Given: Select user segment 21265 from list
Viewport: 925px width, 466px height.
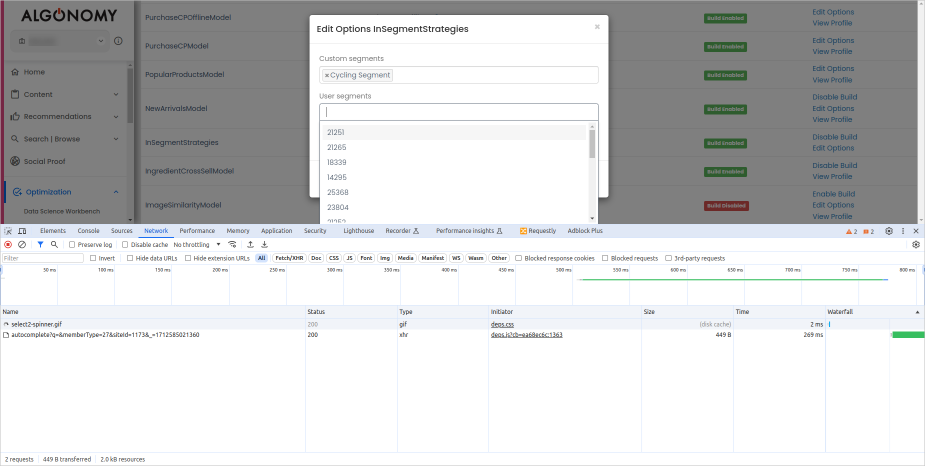Looking at the screenshot, I should [336, 147].
